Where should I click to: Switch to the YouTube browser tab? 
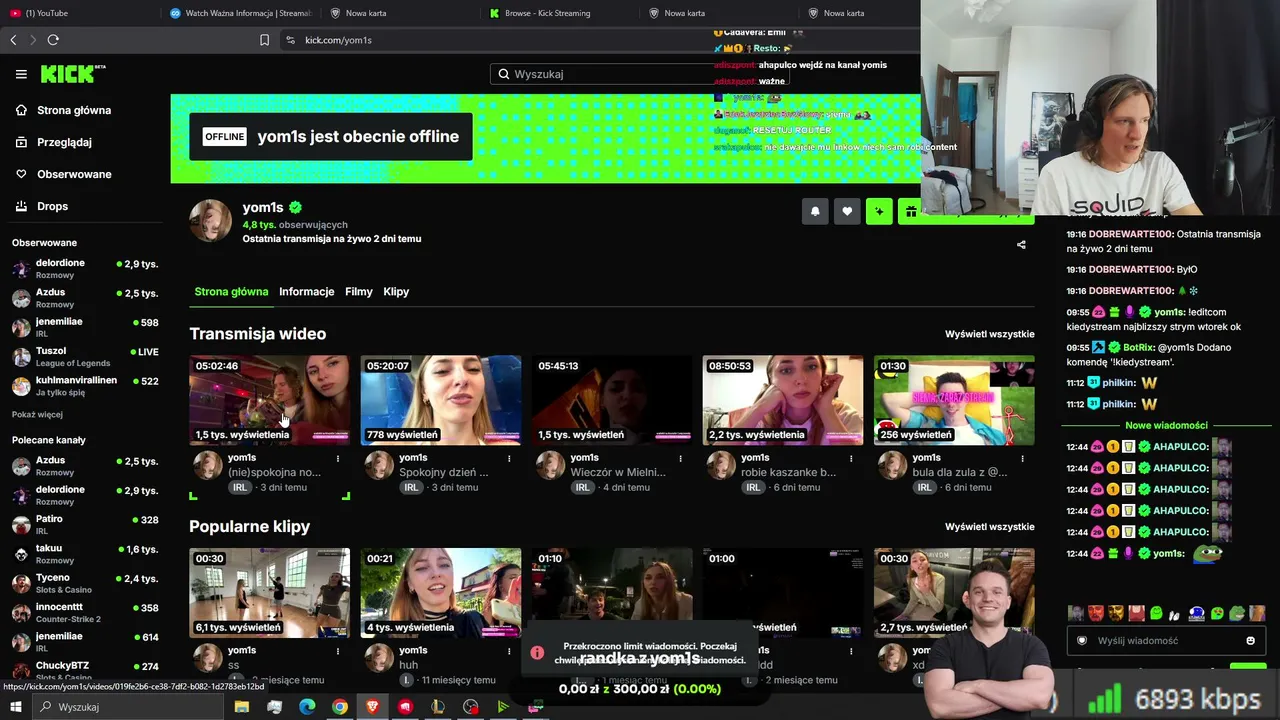(x=78, y=13)
